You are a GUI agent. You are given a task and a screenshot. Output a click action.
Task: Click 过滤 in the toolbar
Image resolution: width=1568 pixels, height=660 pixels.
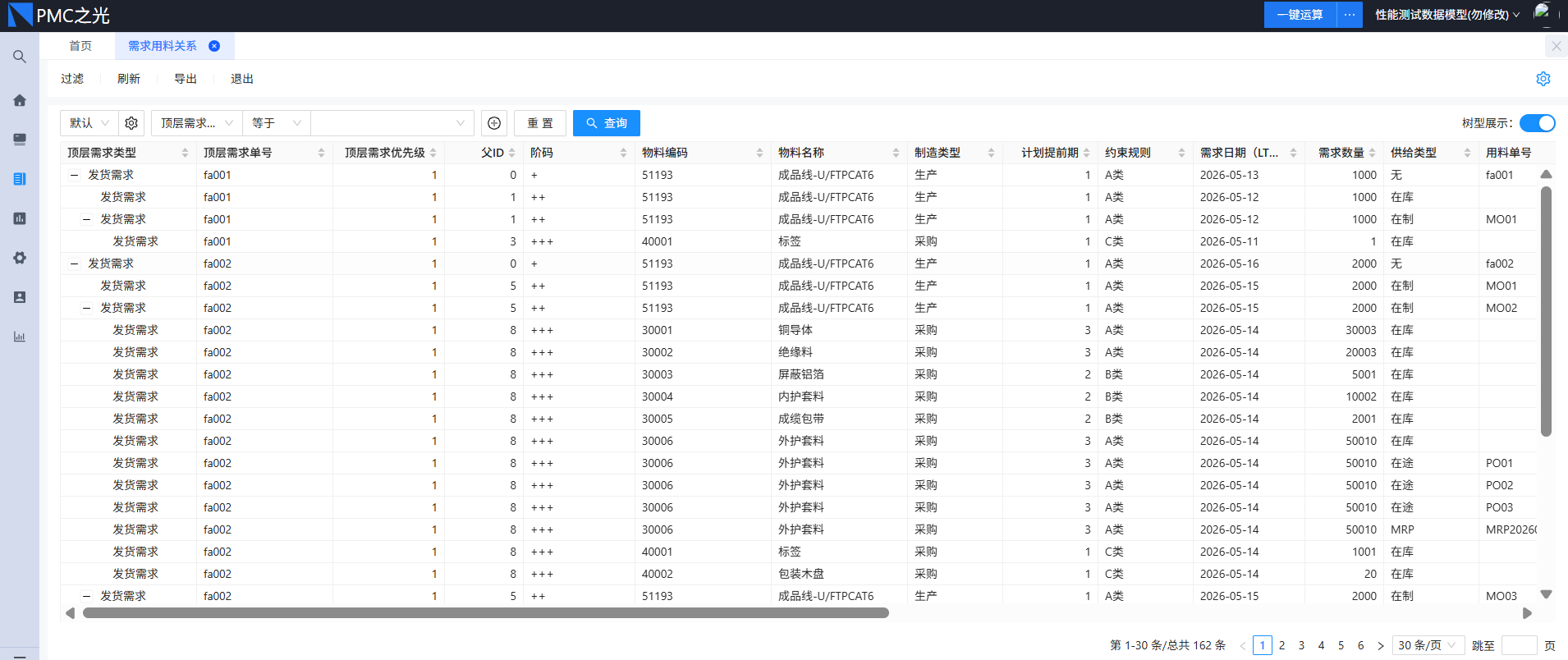[72, 79]
